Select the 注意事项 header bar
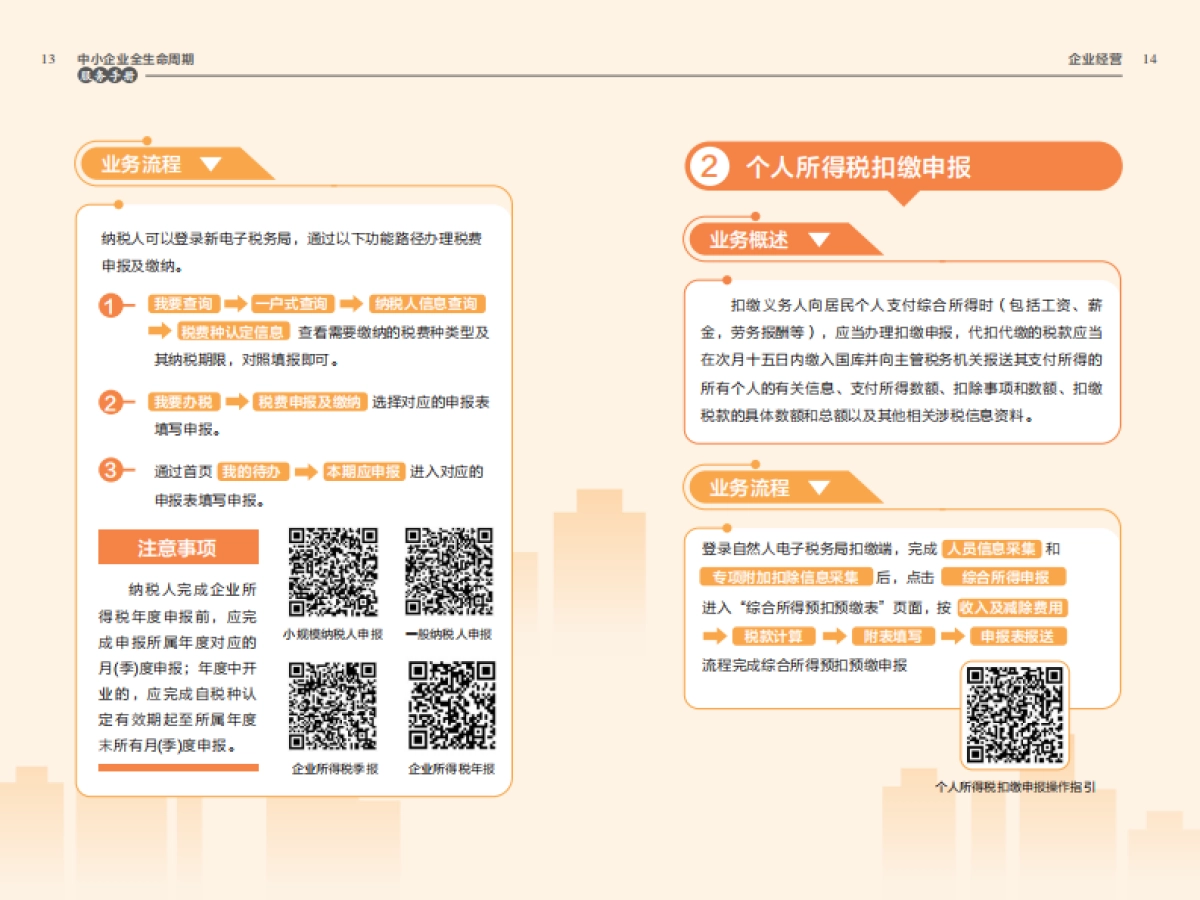Viewport: 1200px width, 900px height. [178, 546]
